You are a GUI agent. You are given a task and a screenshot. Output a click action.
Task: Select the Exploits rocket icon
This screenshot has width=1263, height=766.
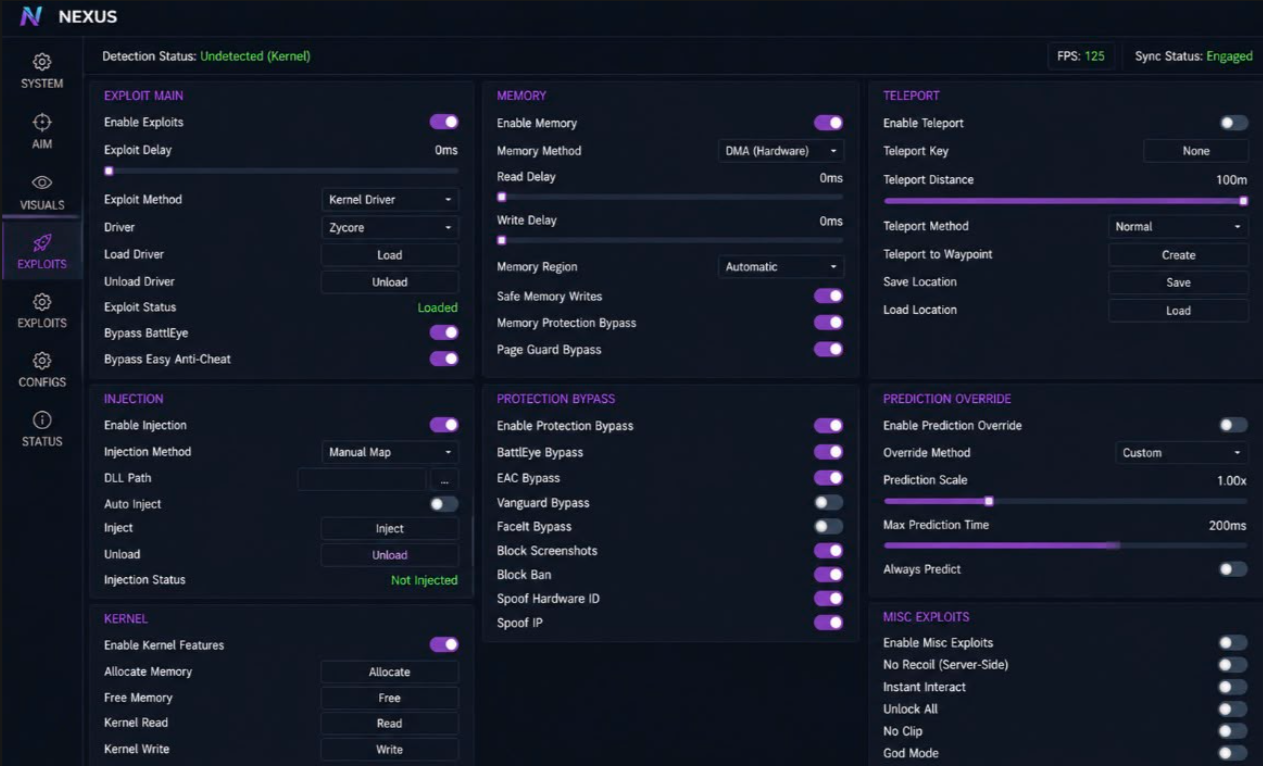pyautogui.click(x=42, y=242)
